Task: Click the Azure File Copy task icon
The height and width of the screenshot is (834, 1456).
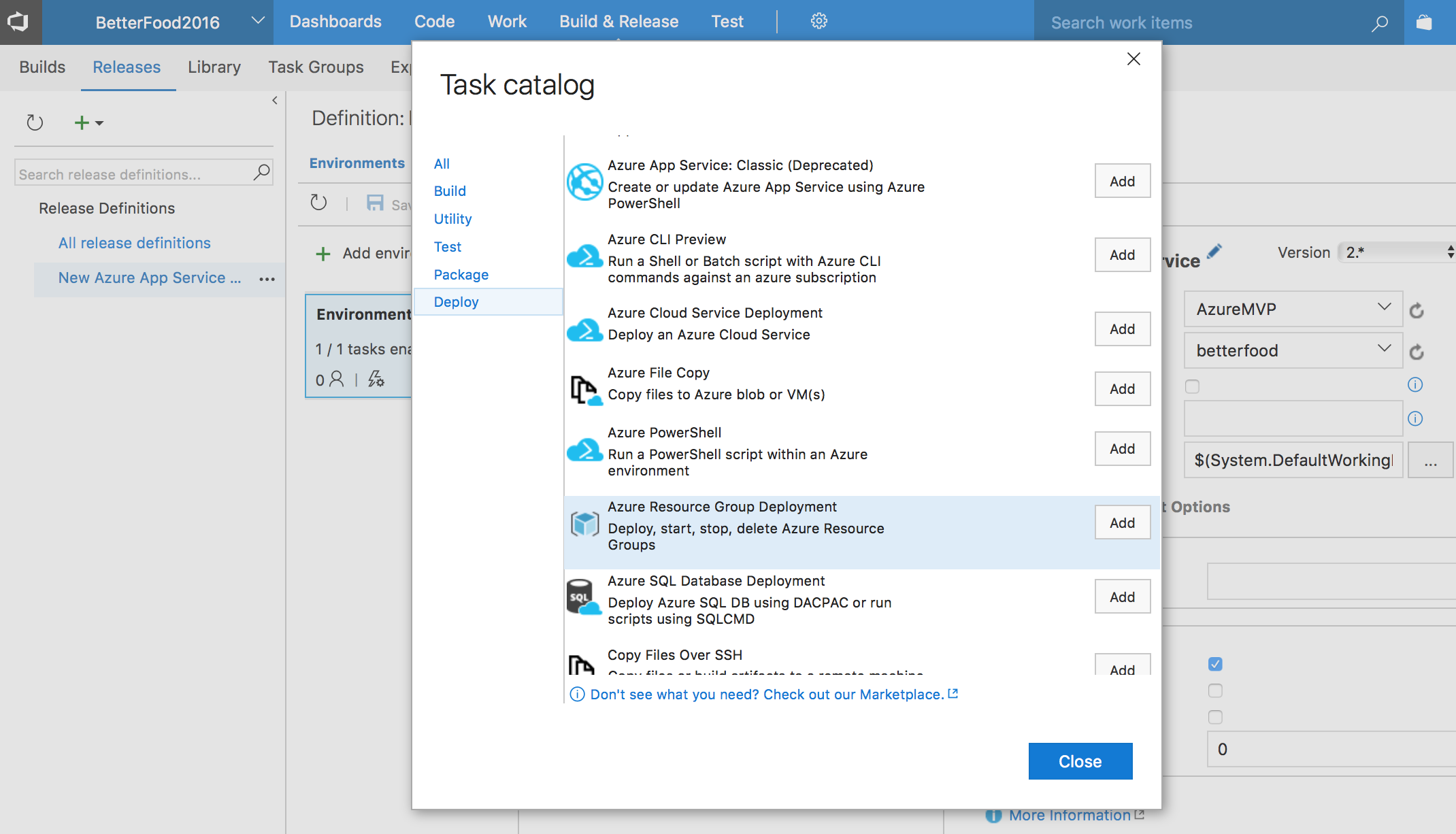Action: (x=585, y=390)
